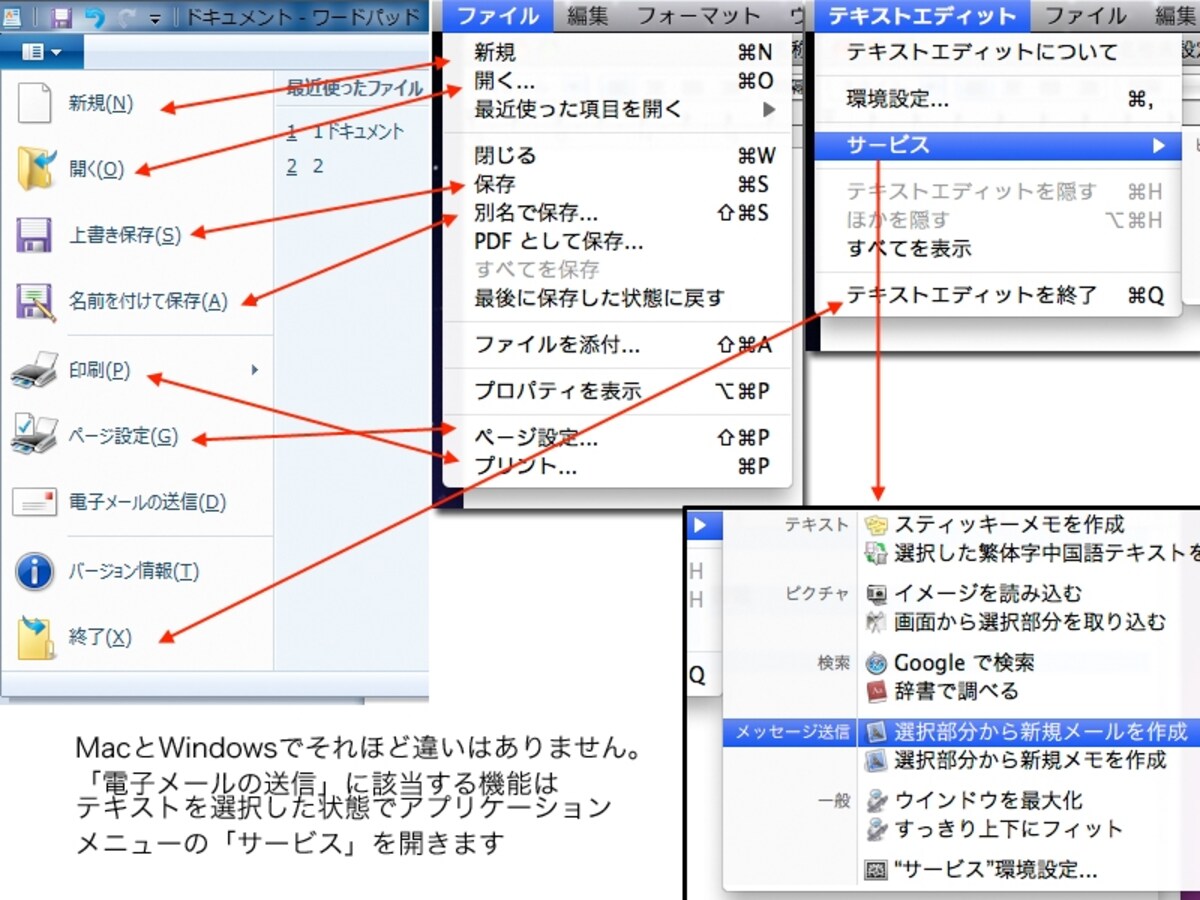This screenshot has width=1200, height=900.
Task: Choose テキストエディットを終了 ⌘Q
Action: click(x=999, y=295)
